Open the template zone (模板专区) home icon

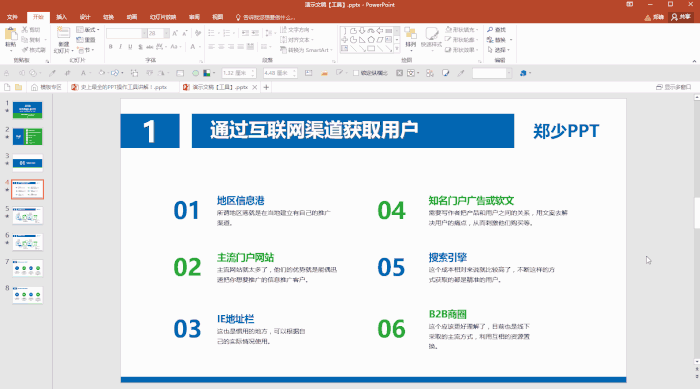tap(34, 87)
